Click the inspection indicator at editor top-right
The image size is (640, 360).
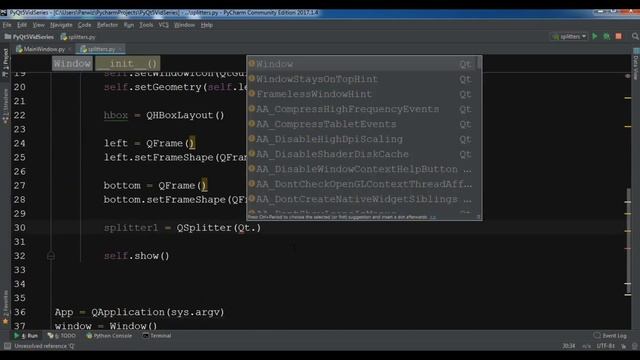point(628,76)
